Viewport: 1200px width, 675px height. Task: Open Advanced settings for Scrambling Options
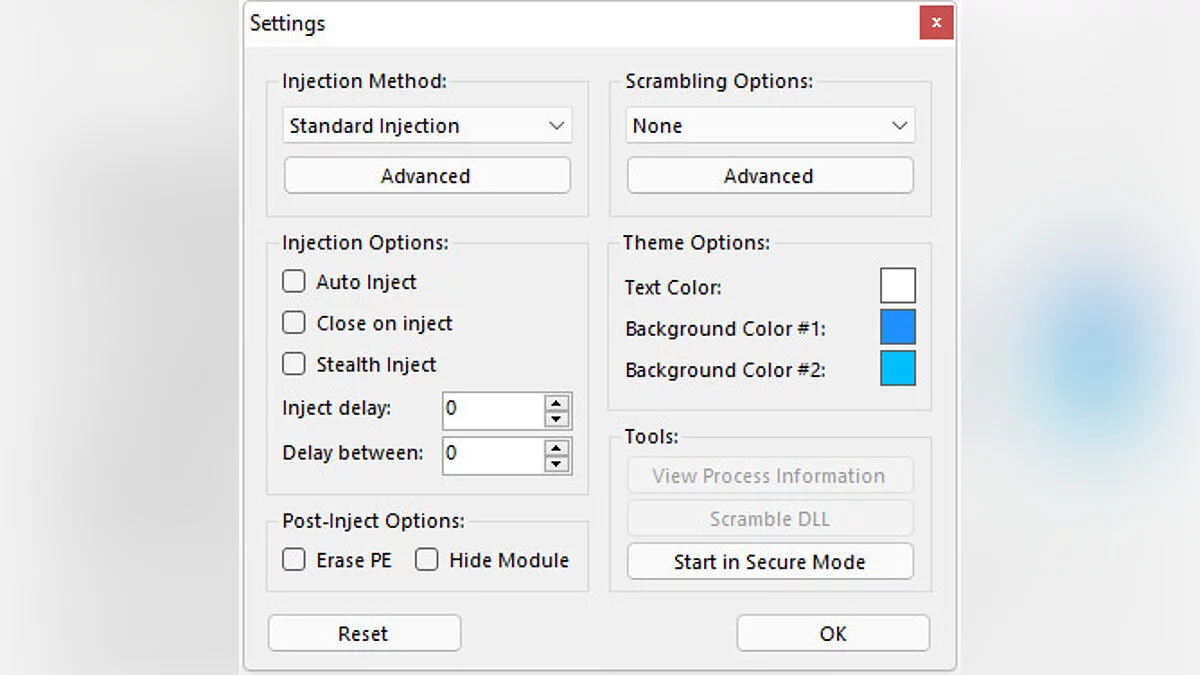(770, 175)
